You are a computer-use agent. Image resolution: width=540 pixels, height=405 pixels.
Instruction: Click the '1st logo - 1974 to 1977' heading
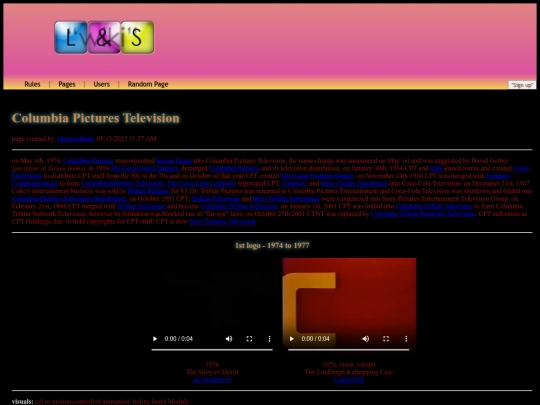point(272,246)
